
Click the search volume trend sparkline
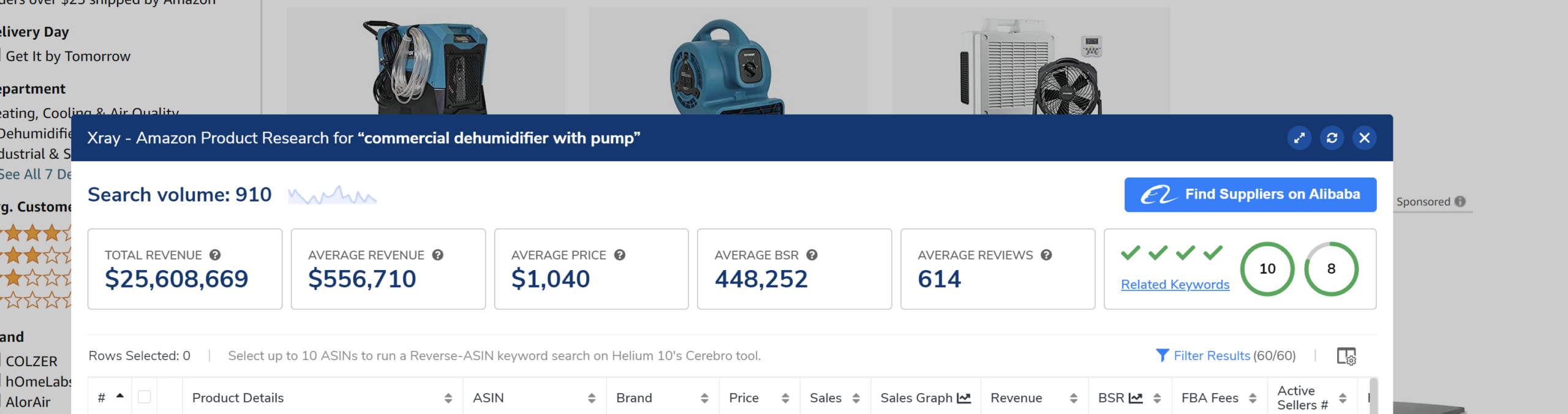(x=332, y=195)
